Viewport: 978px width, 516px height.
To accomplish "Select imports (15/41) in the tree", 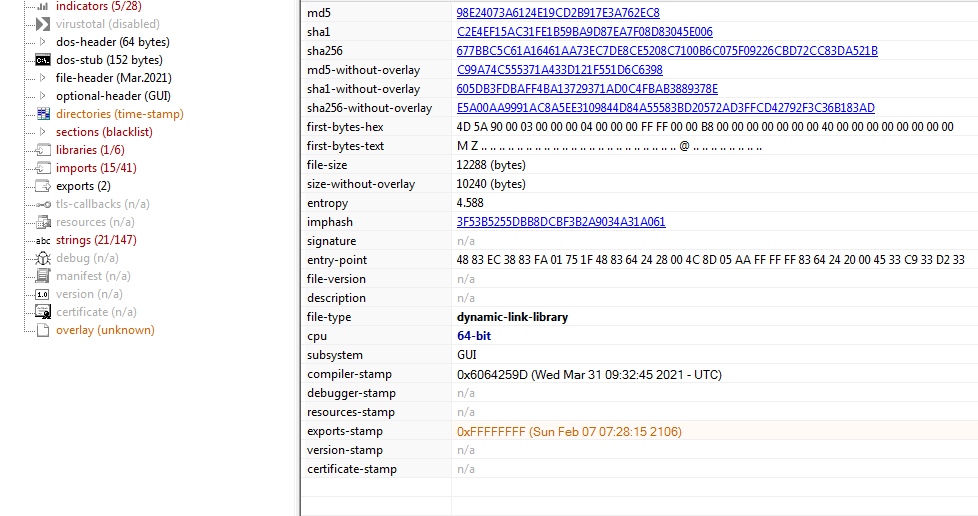I will click(x=96, y=168).
